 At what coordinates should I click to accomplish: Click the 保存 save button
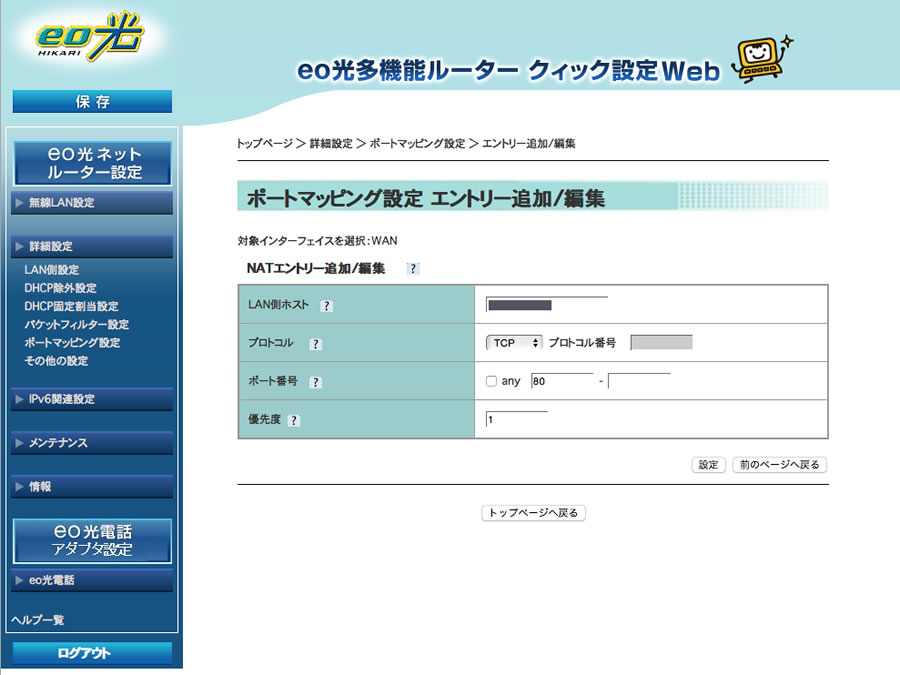pyautogui.click(x=92, y=102)
